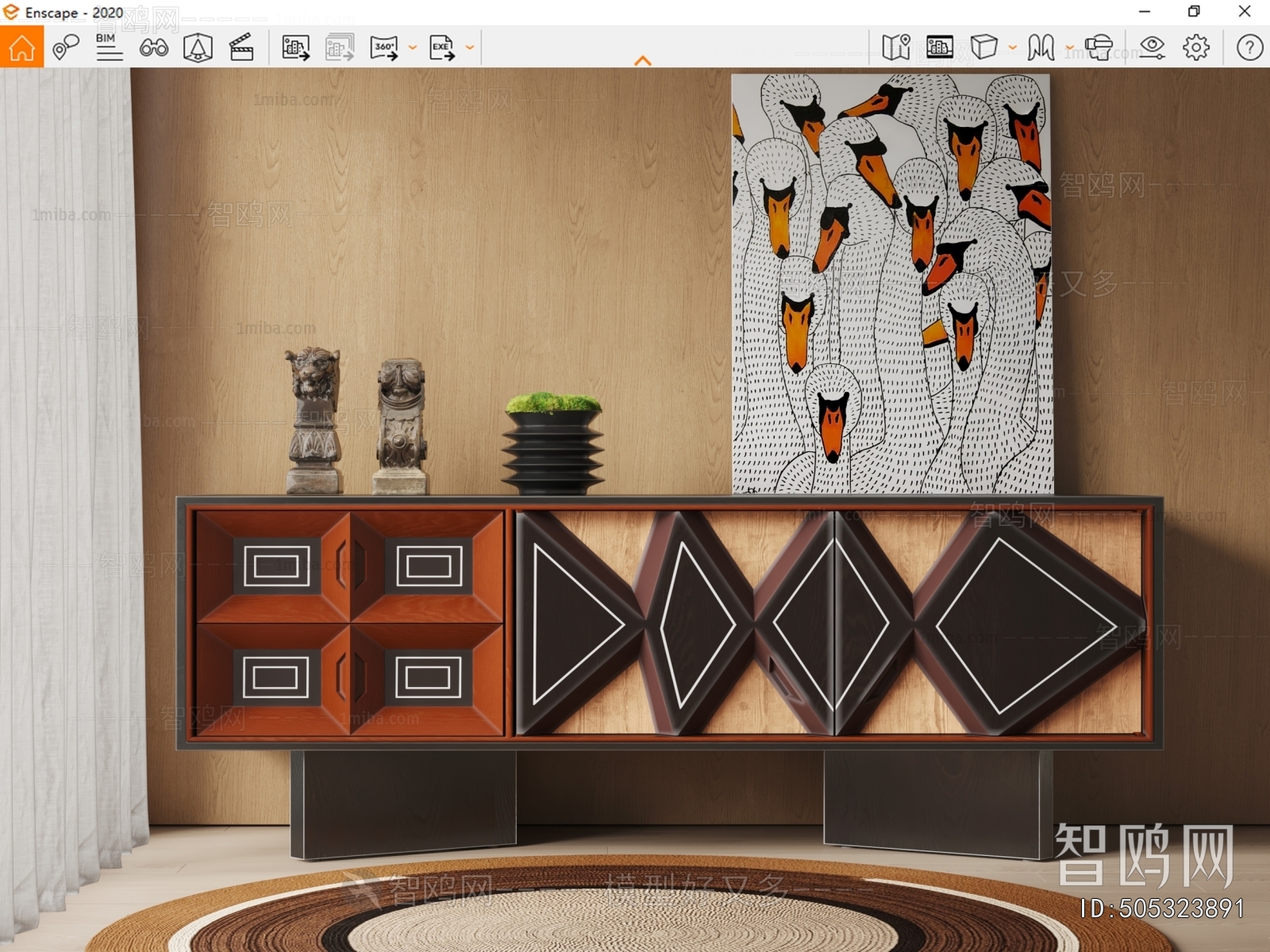Open the projection mode dropdown arrow
Viewport: 1270px width, 952px height.
pos(1013,48)
